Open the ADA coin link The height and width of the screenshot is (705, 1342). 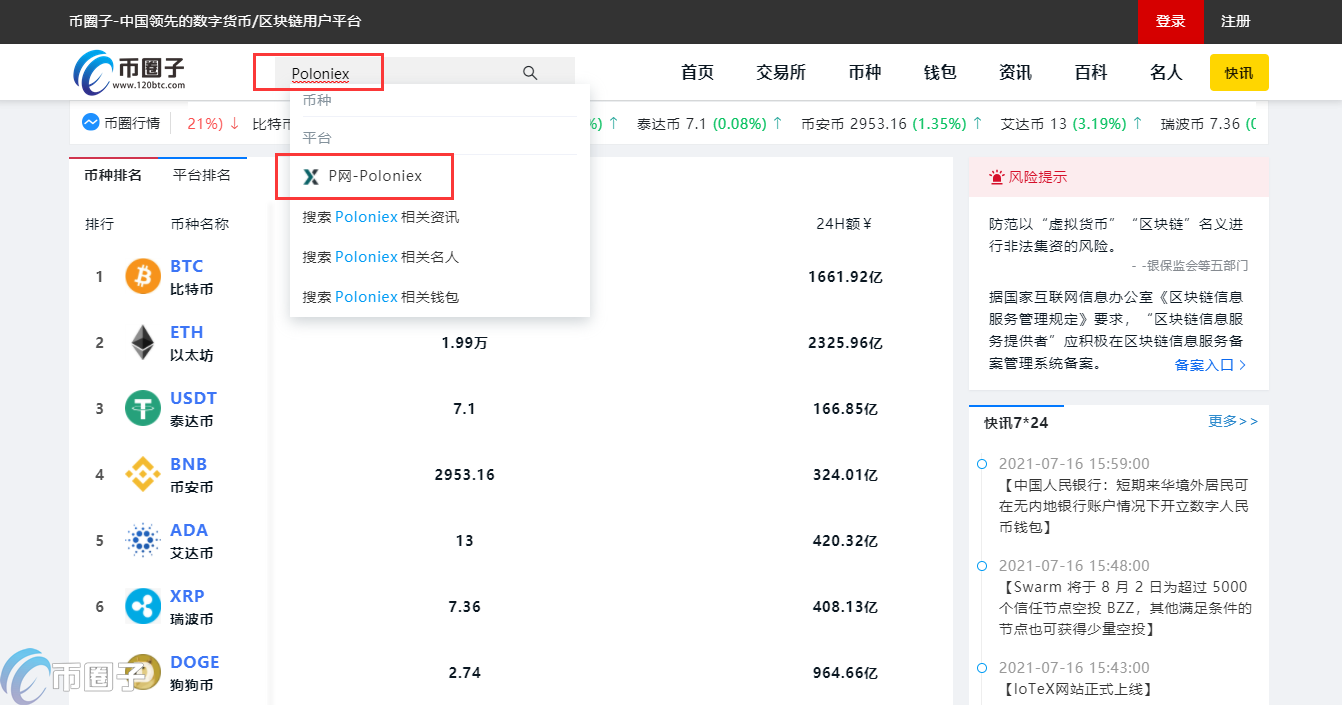[189, 530]
